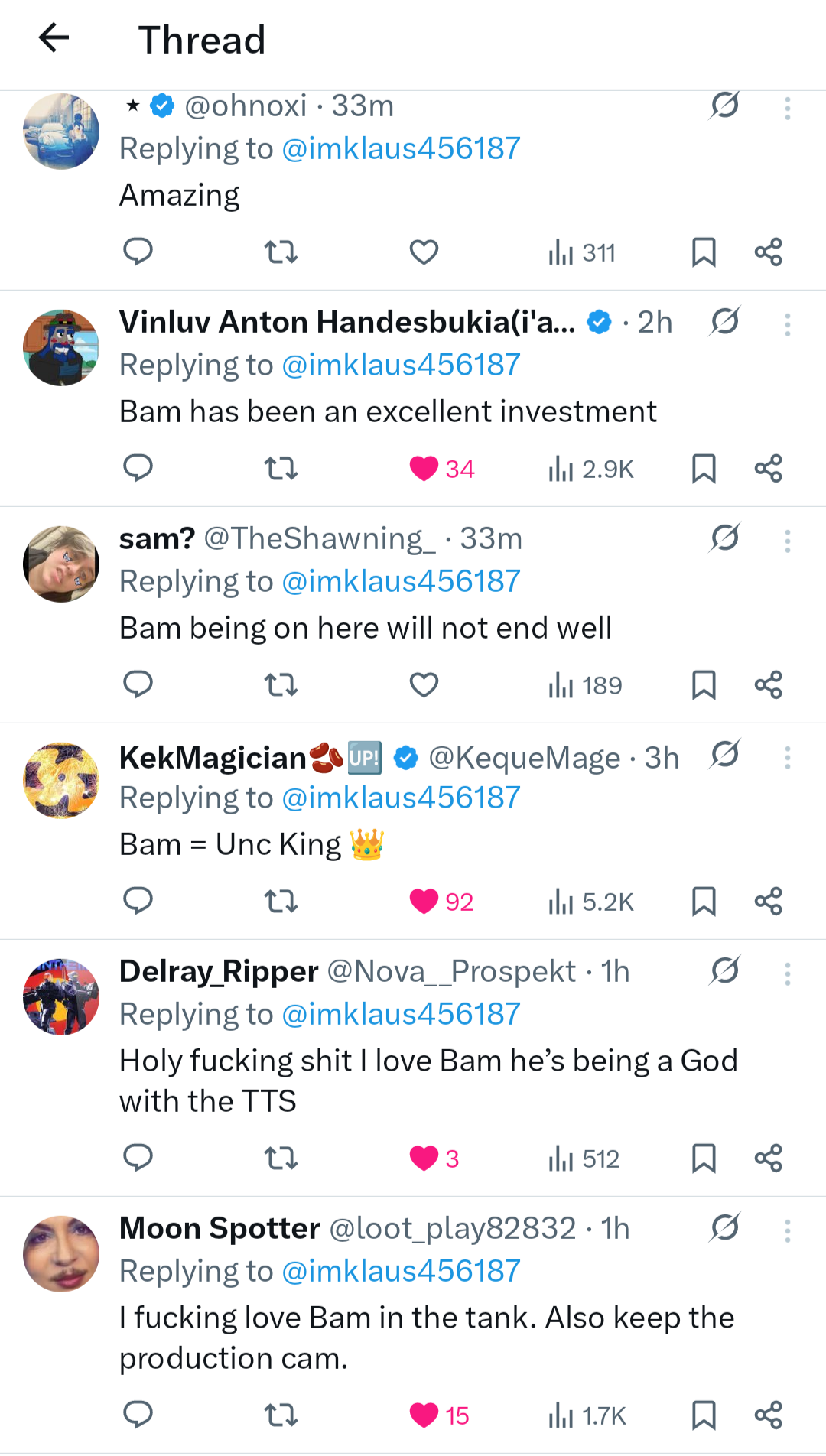Like the 'Amazing' reply
The height and width of the screenshot is (1456, 826).
[x=424, y=252]
